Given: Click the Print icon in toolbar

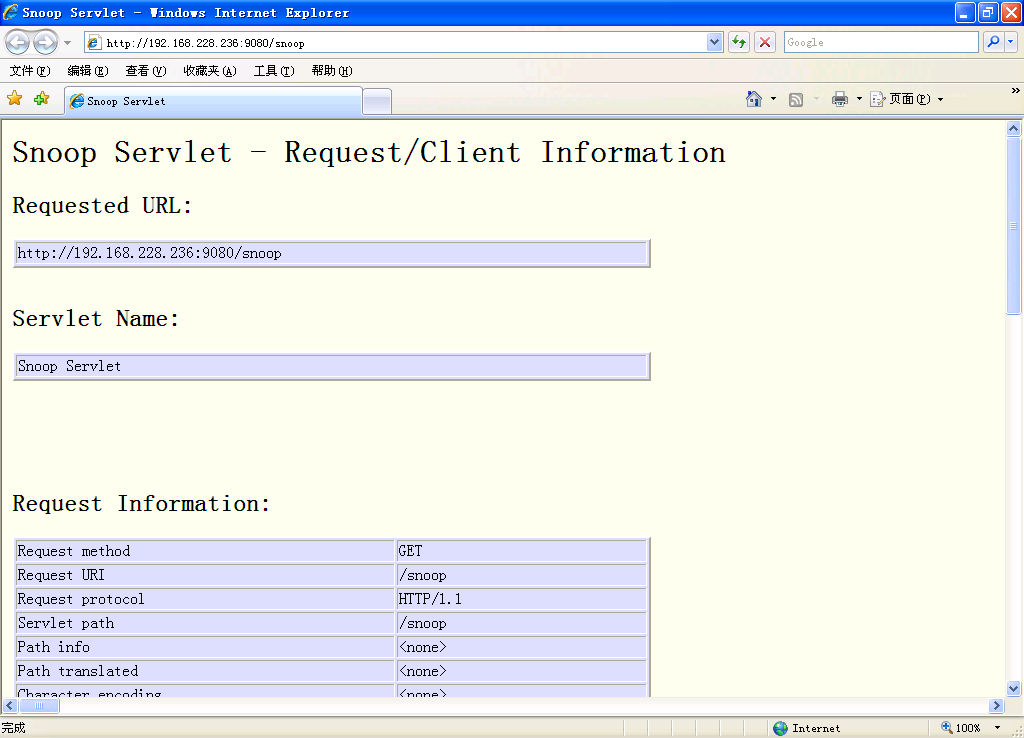Looking at the screenshot, I should click(x=840, y=99).
